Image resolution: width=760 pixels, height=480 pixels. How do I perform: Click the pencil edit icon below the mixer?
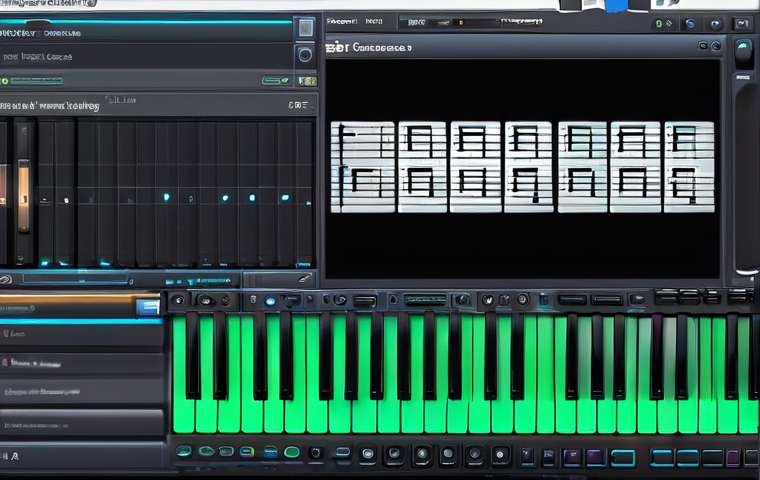tap(304, 278)
